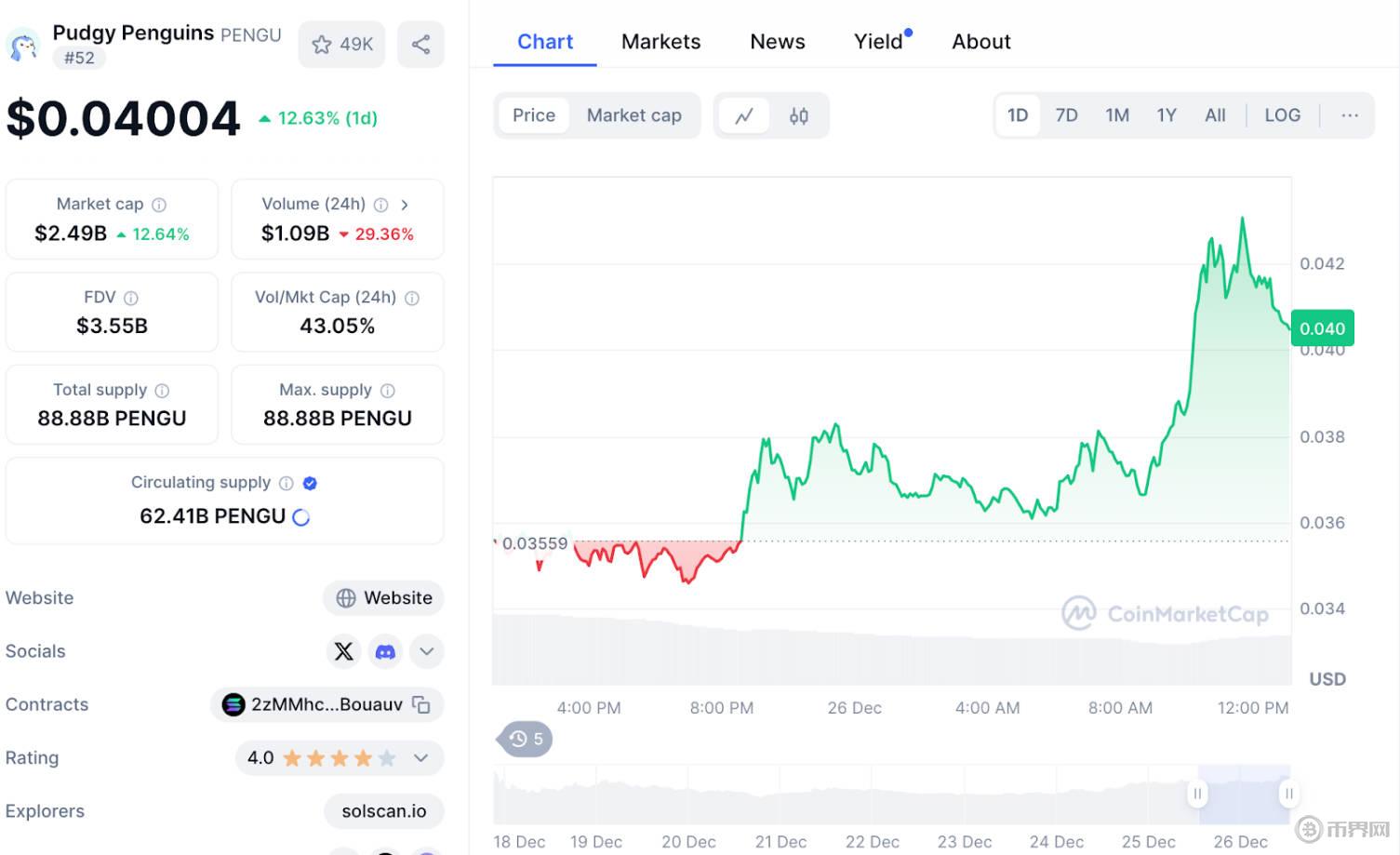Switch to the Markets tab
1400x855 pixels.
[x=660, y=42]
